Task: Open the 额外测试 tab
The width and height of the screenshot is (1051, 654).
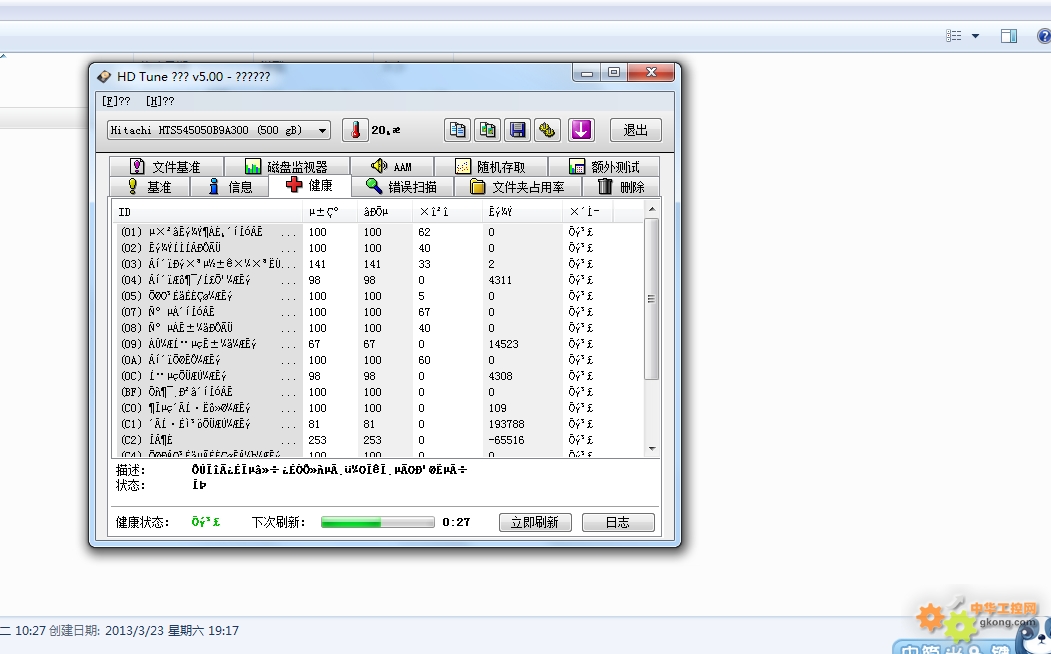Action: click(604, 166)
